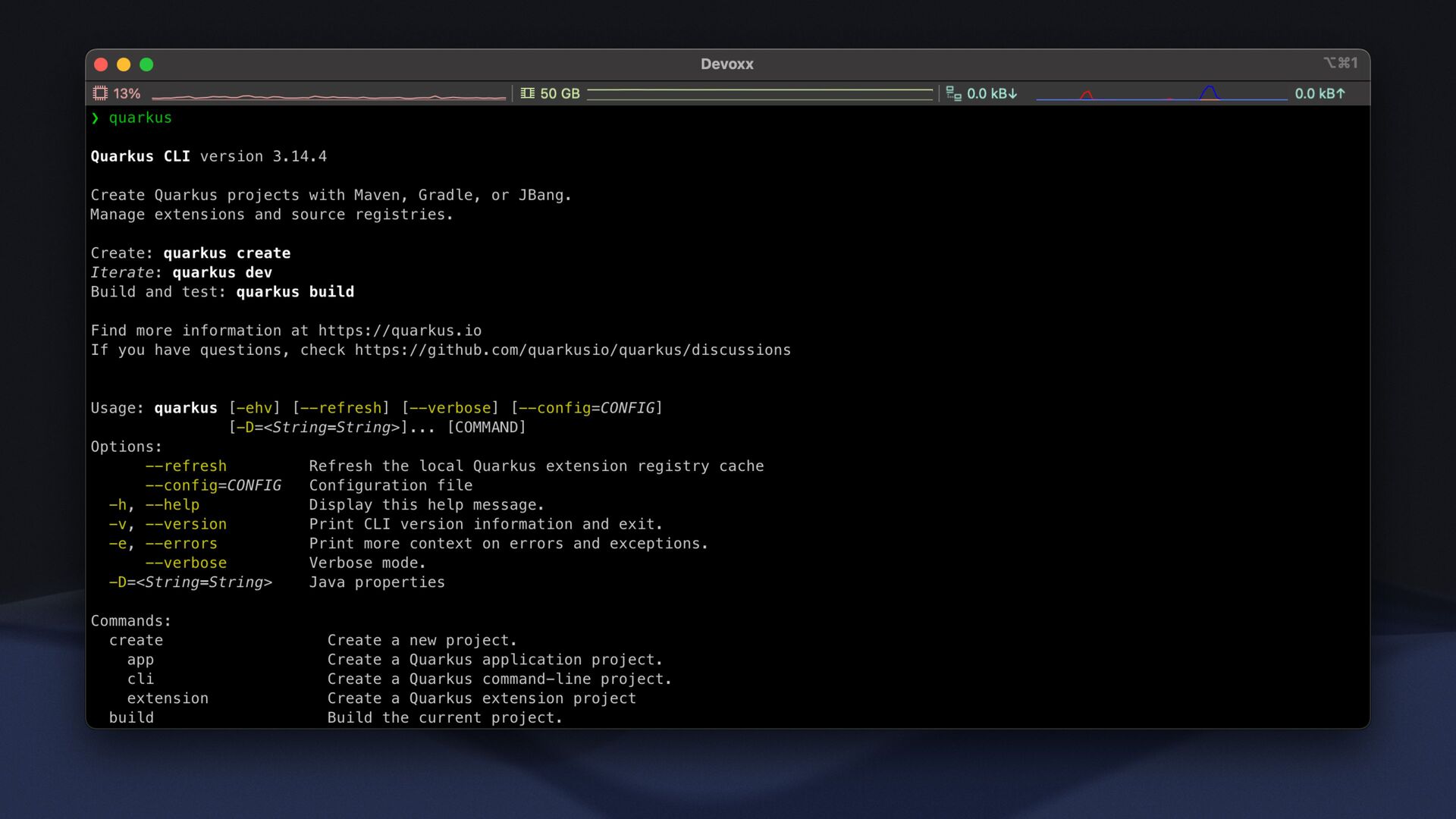Click the memory usage bar
This screenshot has width=1456, height=819.
[759, 93]
